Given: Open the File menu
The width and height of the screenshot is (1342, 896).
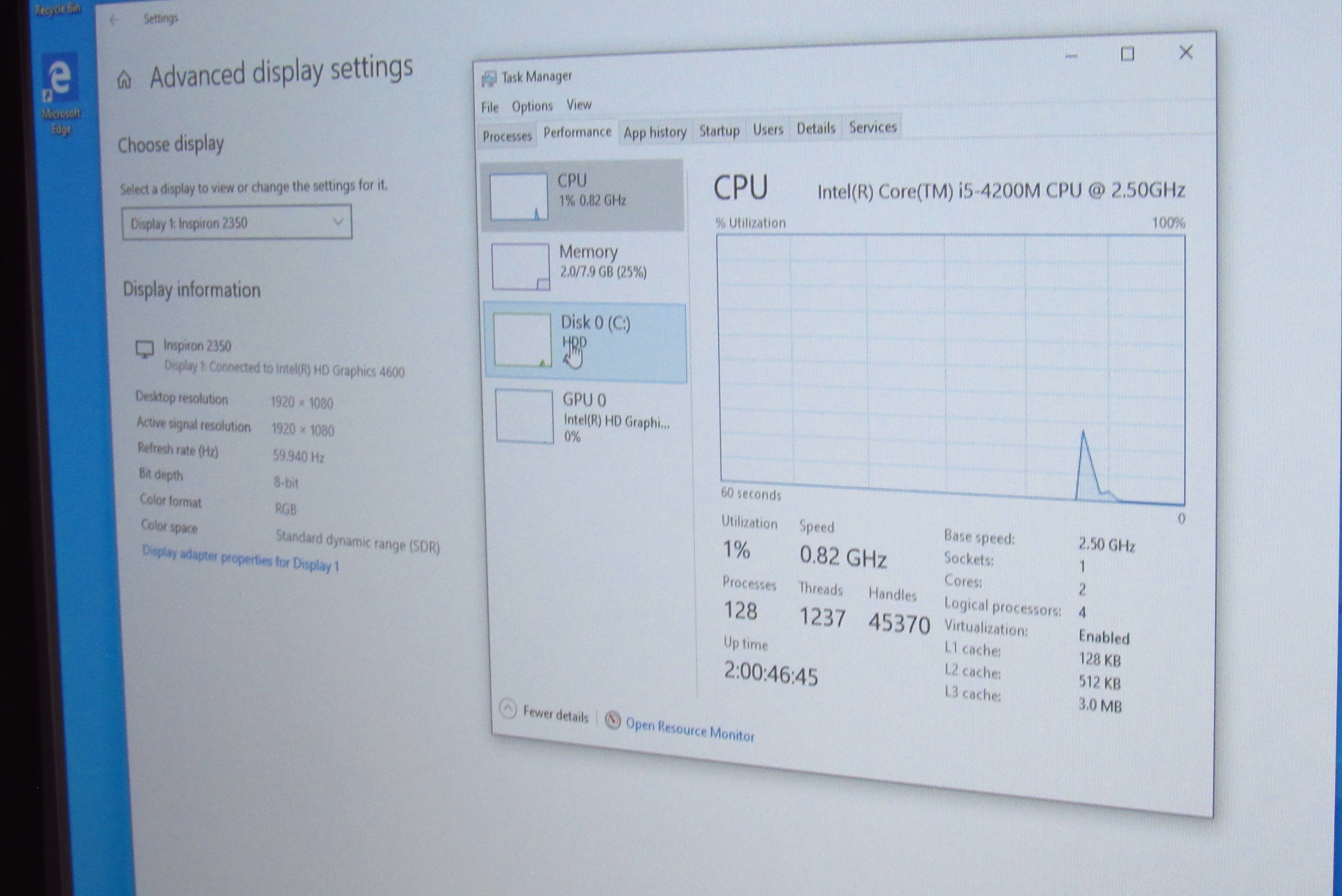Looking at the screenshot, I should click(x=489, y=107).
